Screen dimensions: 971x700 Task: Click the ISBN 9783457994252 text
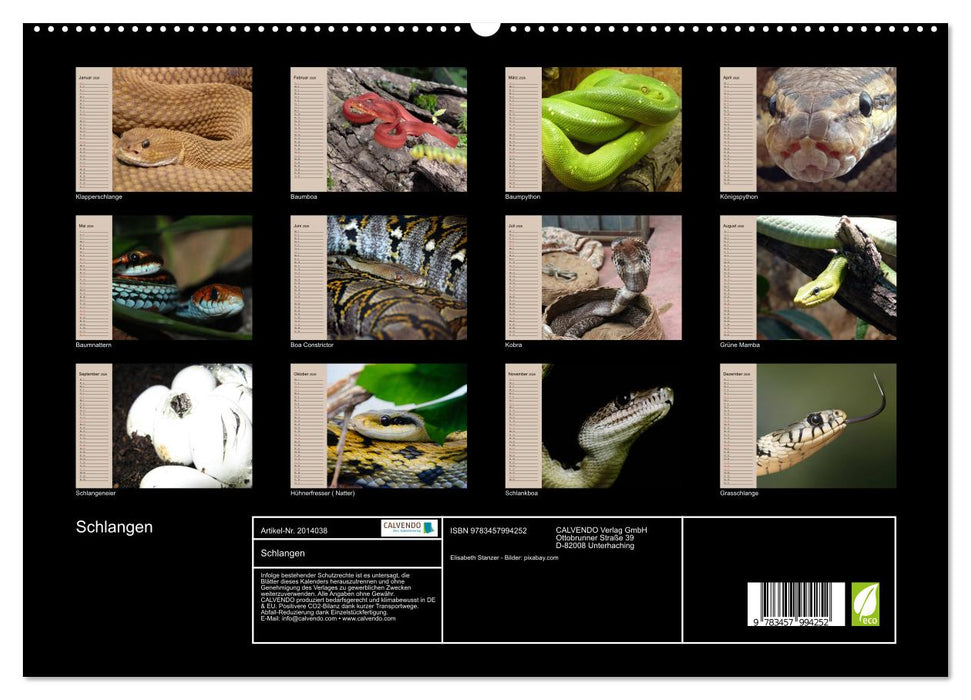coord(488,531)
